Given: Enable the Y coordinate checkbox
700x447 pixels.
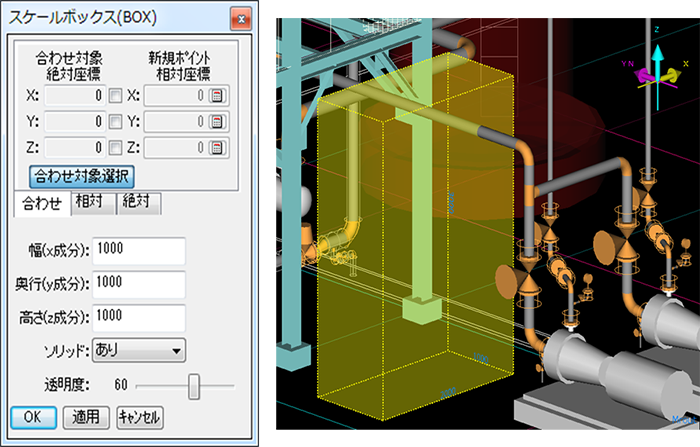Looking at the screenshot, I should [x=116, y=121].
